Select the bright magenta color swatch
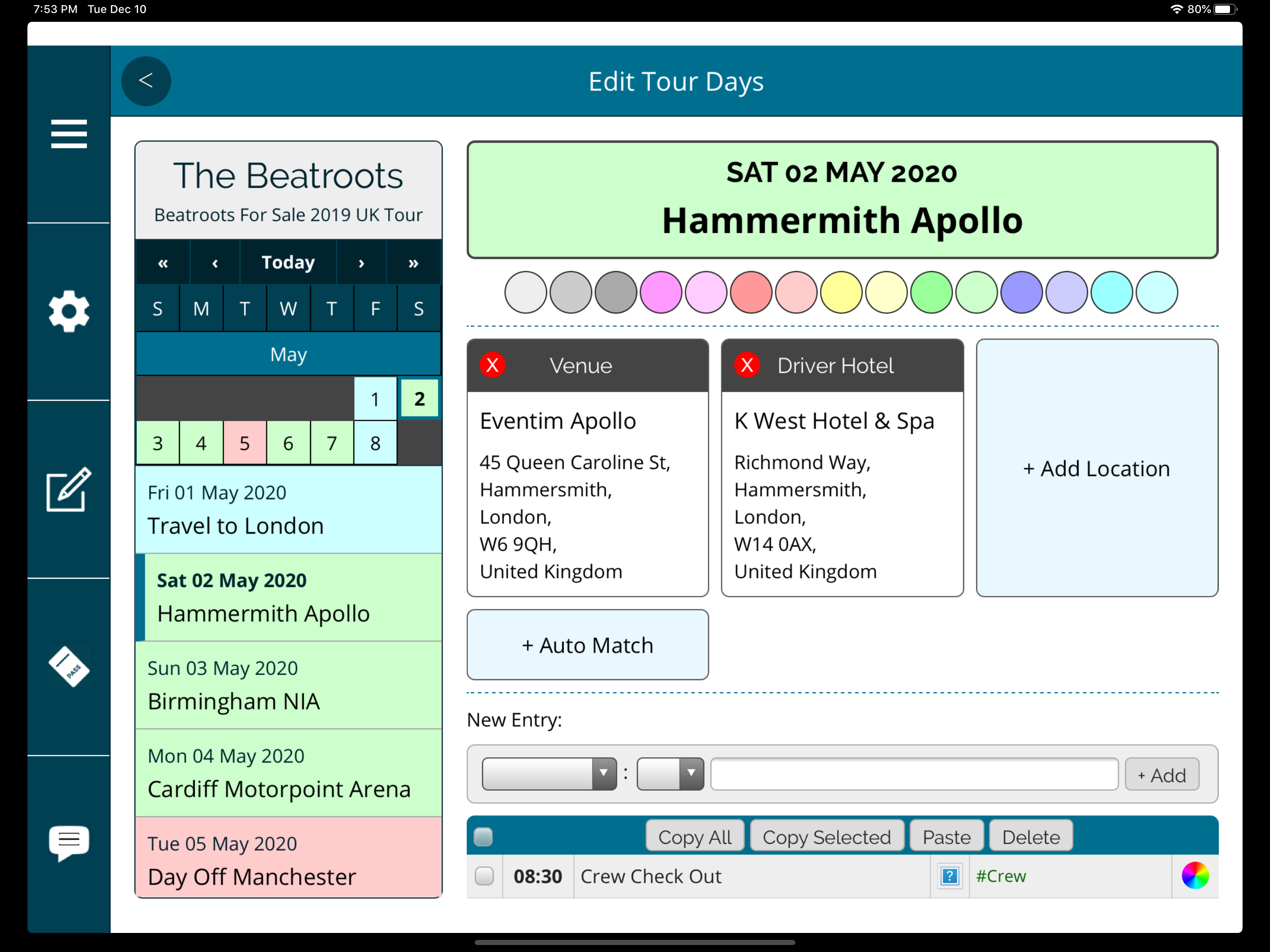 [x=661, y=293]
